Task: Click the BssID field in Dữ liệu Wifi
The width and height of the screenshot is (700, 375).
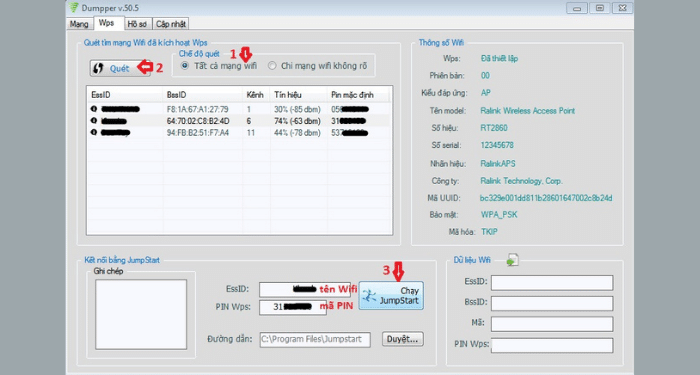Action: (552, 303)
